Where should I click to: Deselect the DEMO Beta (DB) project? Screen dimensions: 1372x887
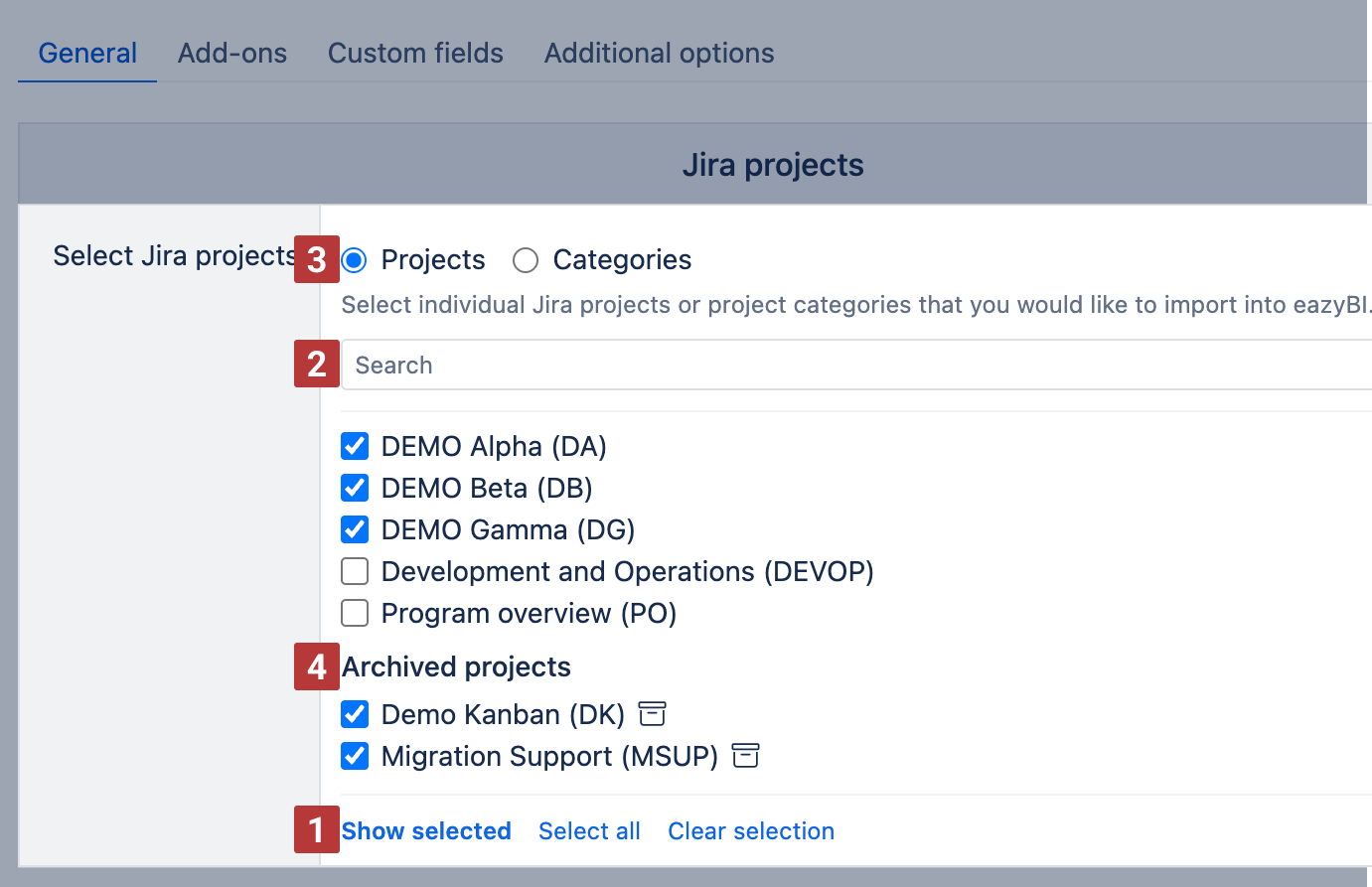[x=355, y=488]
